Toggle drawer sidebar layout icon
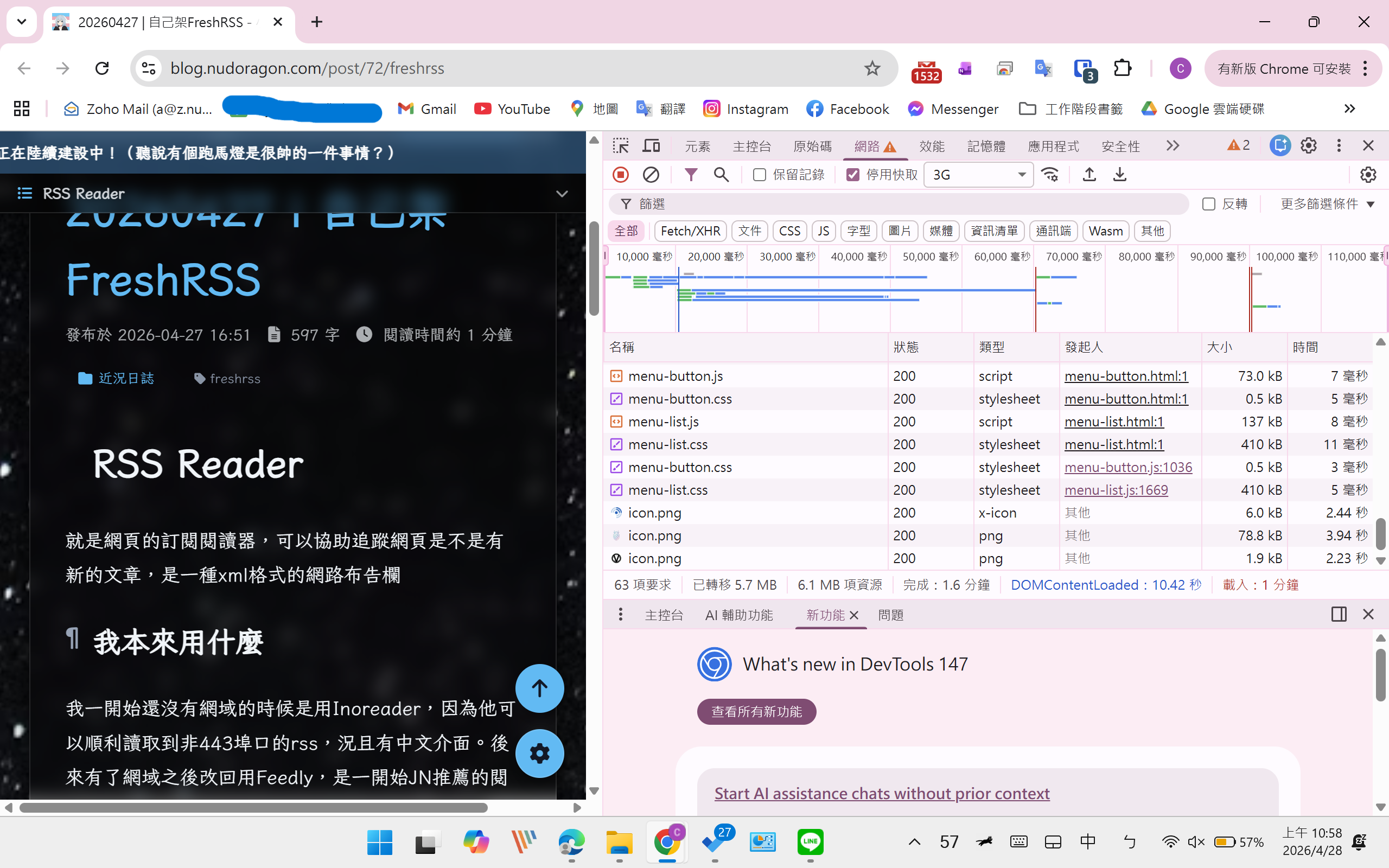1389x868 pixels. [1339, 614]
